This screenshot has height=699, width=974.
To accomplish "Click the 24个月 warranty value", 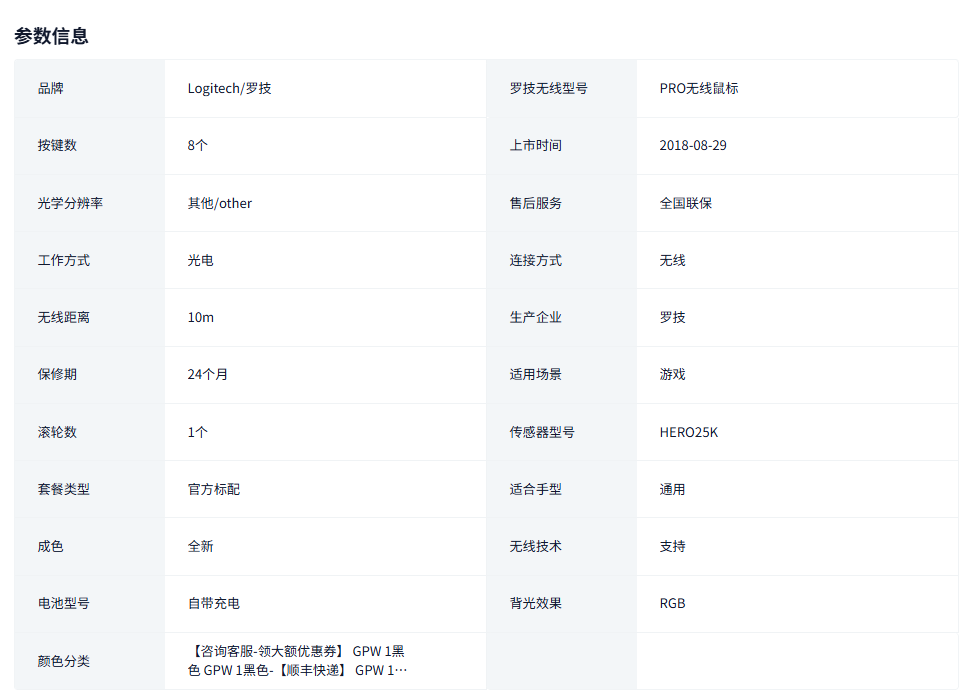I will click(x=207, y=374).
